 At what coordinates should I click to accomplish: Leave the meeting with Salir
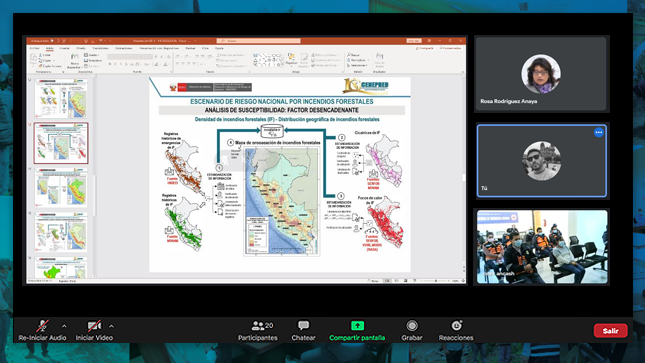[x=610, y=330]
